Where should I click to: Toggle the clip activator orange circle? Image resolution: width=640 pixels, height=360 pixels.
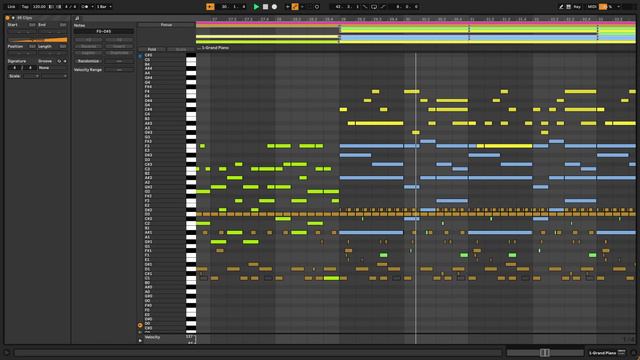click(x=7, y=18)
